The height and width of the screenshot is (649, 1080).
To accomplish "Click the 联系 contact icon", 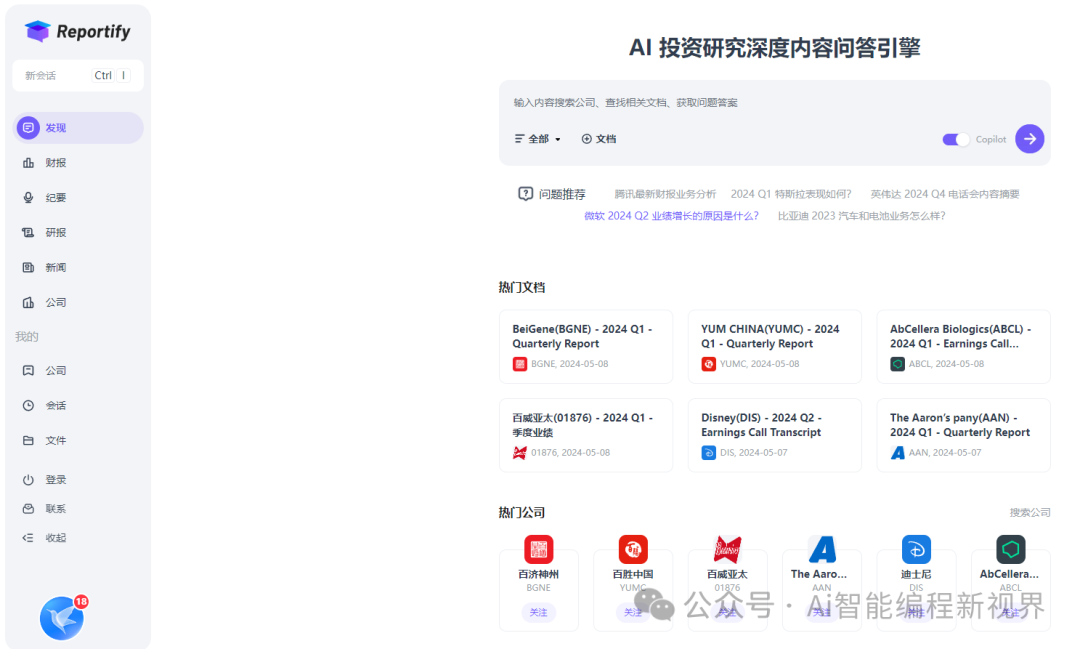I will [28, 508].
